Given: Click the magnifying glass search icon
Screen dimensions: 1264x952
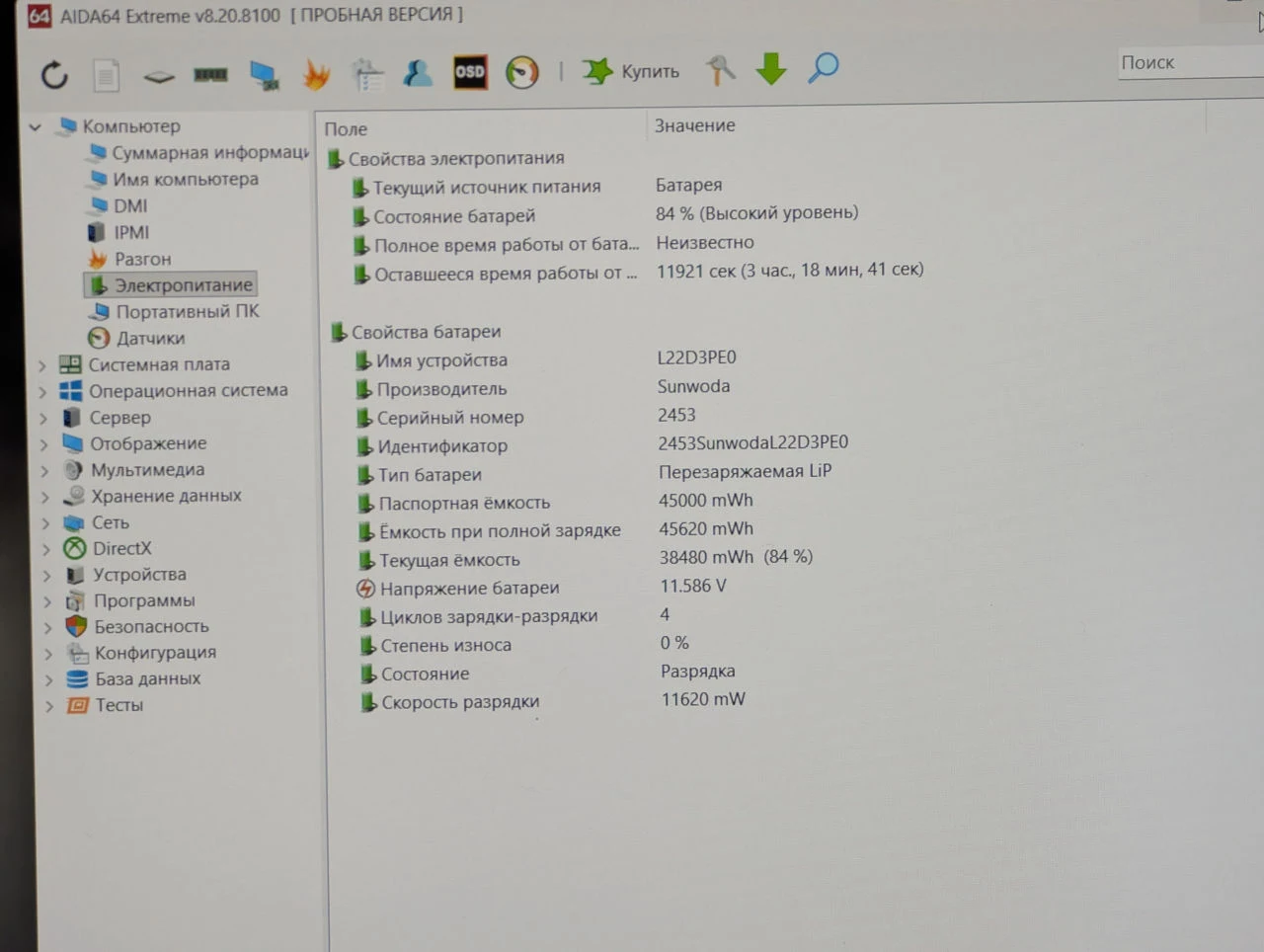Looking at the screenshot, I should point(824,68).
